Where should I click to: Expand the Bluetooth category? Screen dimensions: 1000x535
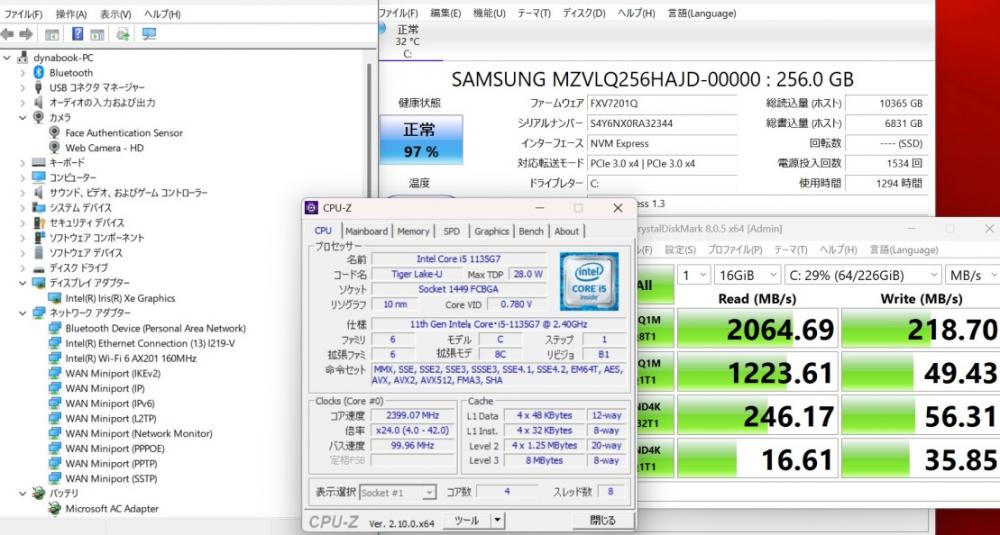(23, 73)
